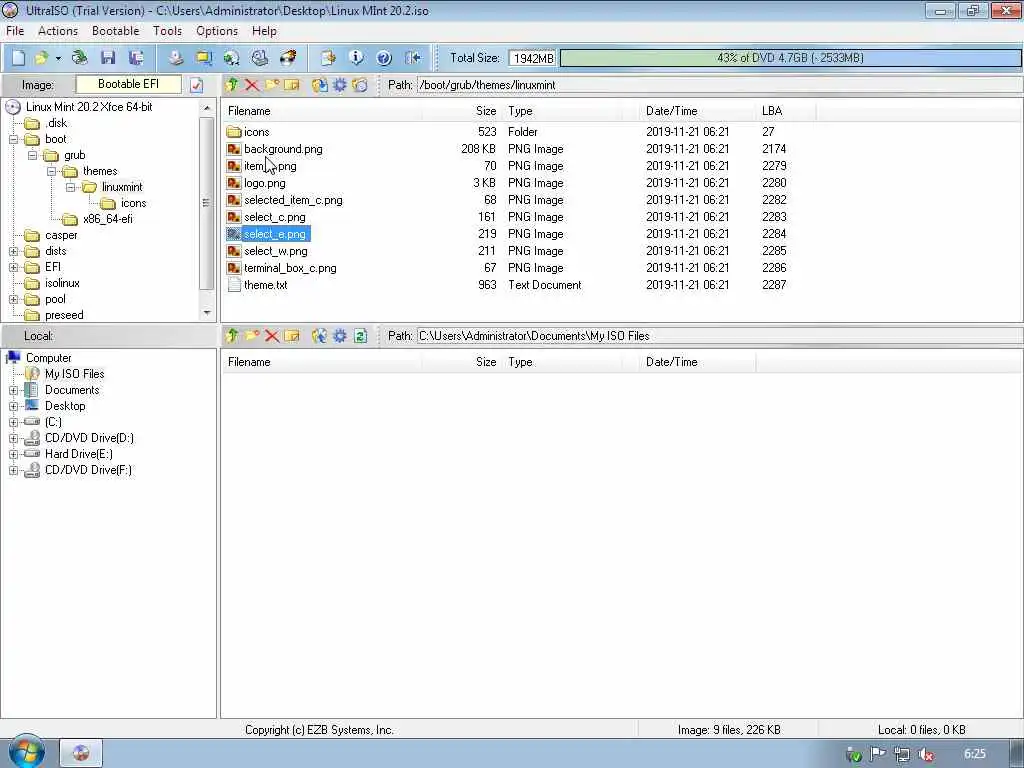Screen dimensions: 1024x768
Task: Expand the EFI folder
Action: click(x=14, y=267)
